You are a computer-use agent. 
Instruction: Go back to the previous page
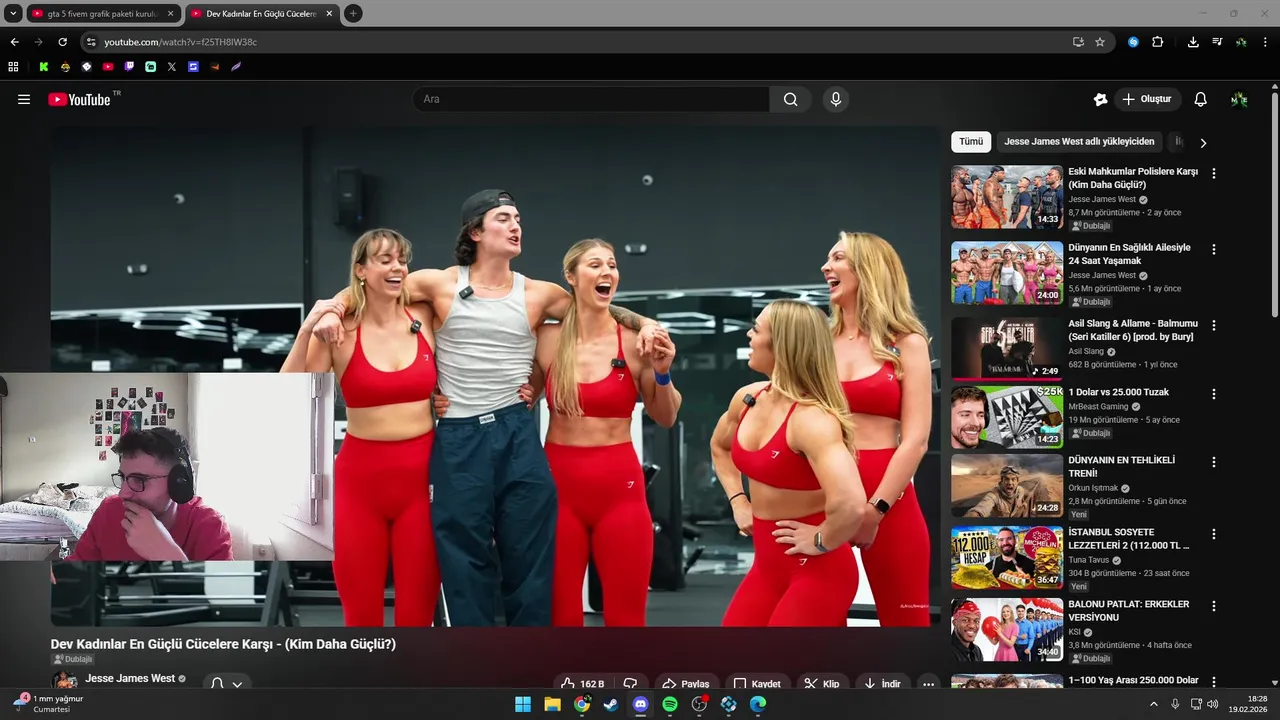coord(14,42)
